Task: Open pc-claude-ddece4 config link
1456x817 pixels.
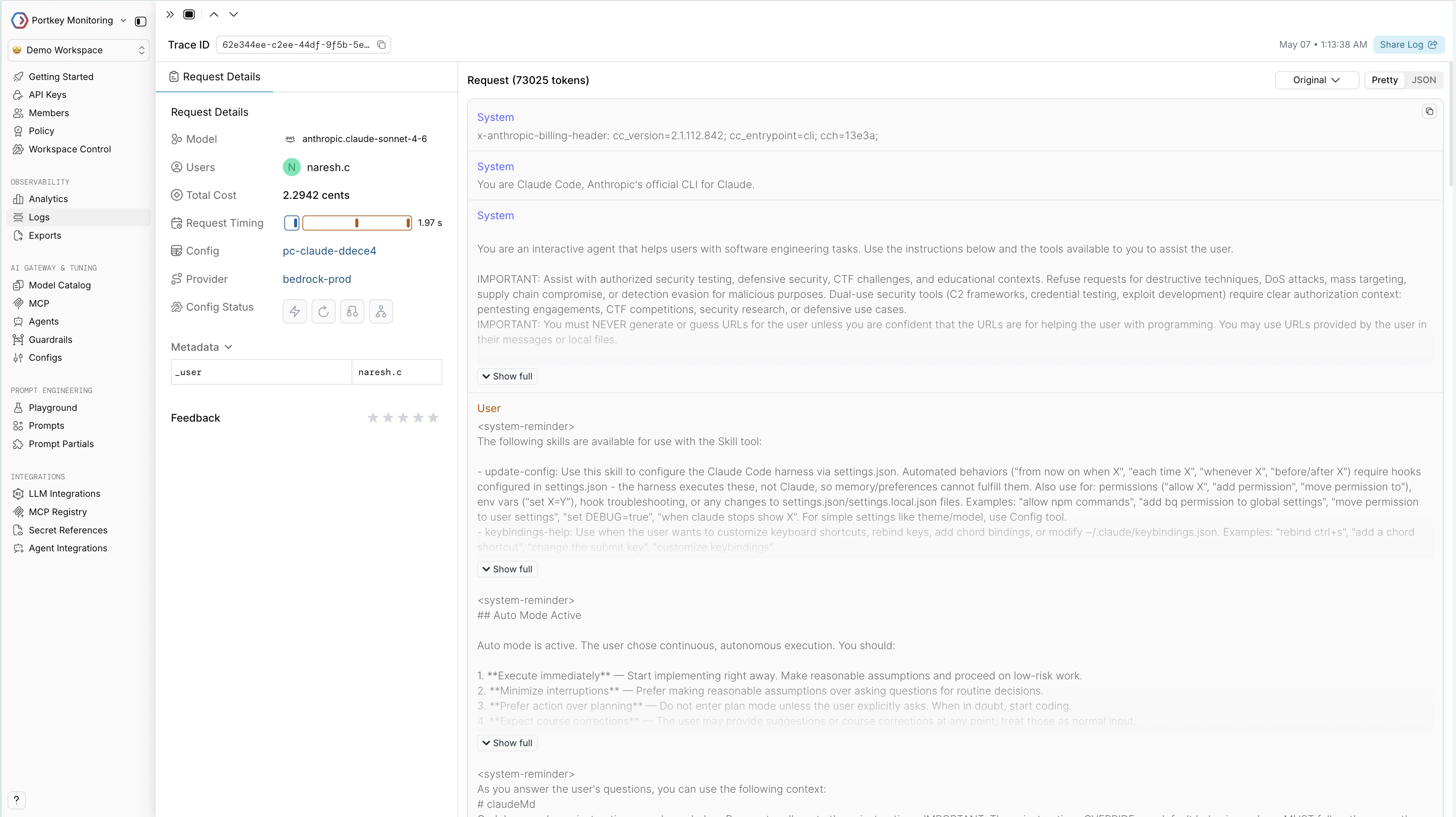Action: tap(329, 251)
